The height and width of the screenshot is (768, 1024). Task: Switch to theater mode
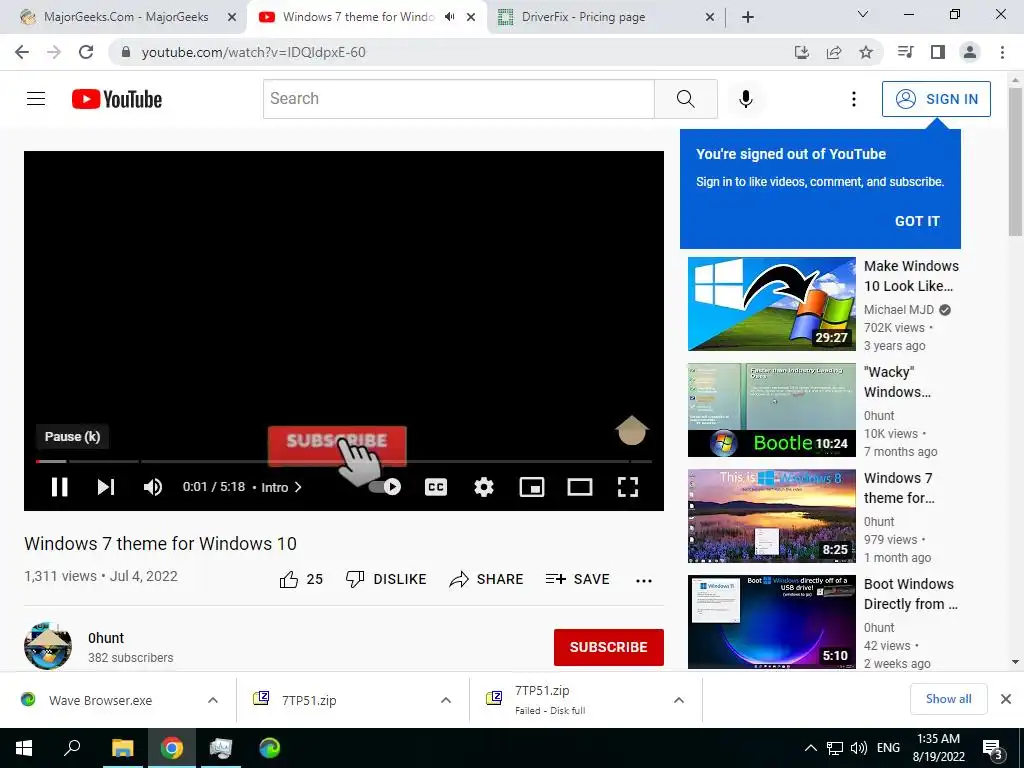point(579,487)
